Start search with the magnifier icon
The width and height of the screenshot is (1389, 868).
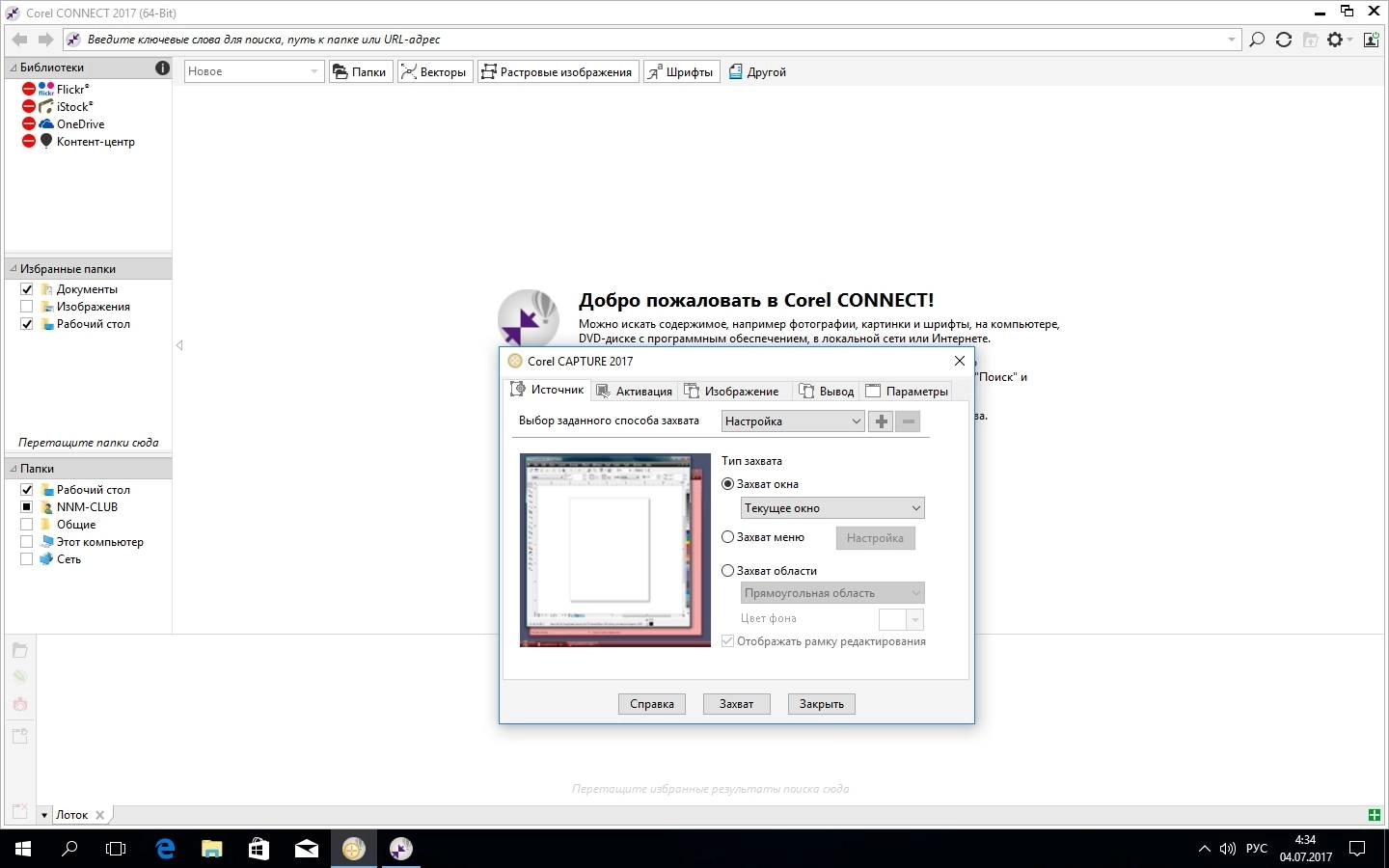click(1257, 40)
